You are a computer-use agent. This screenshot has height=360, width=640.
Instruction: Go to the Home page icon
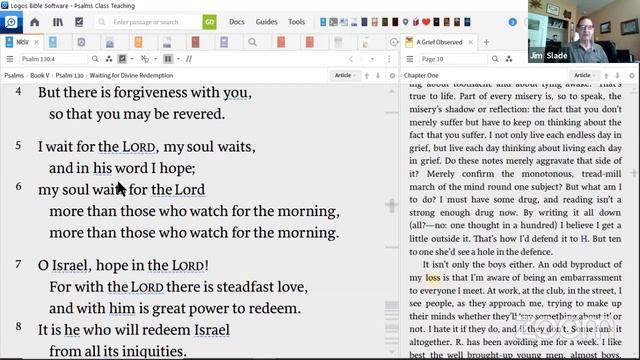(35, 22)
